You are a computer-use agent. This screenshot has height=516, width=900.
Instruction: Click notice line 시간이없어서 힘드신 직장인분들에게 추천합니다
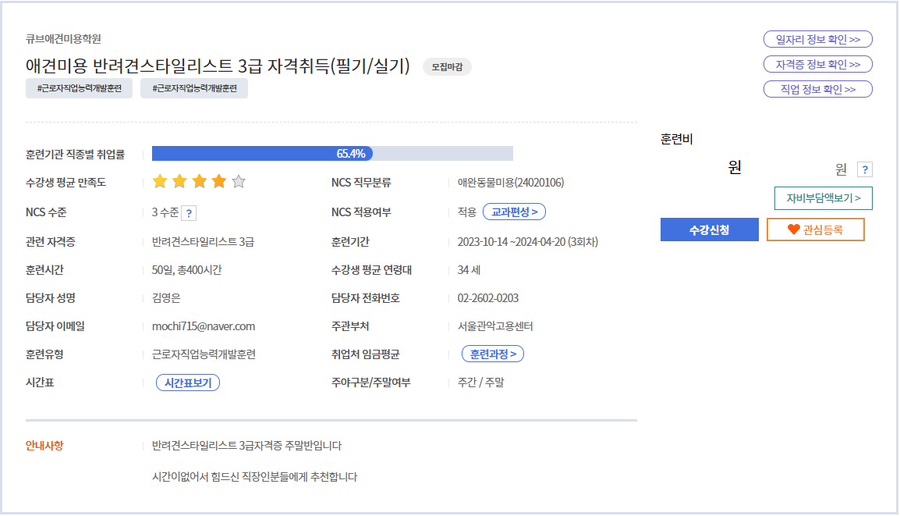(254, 476)
